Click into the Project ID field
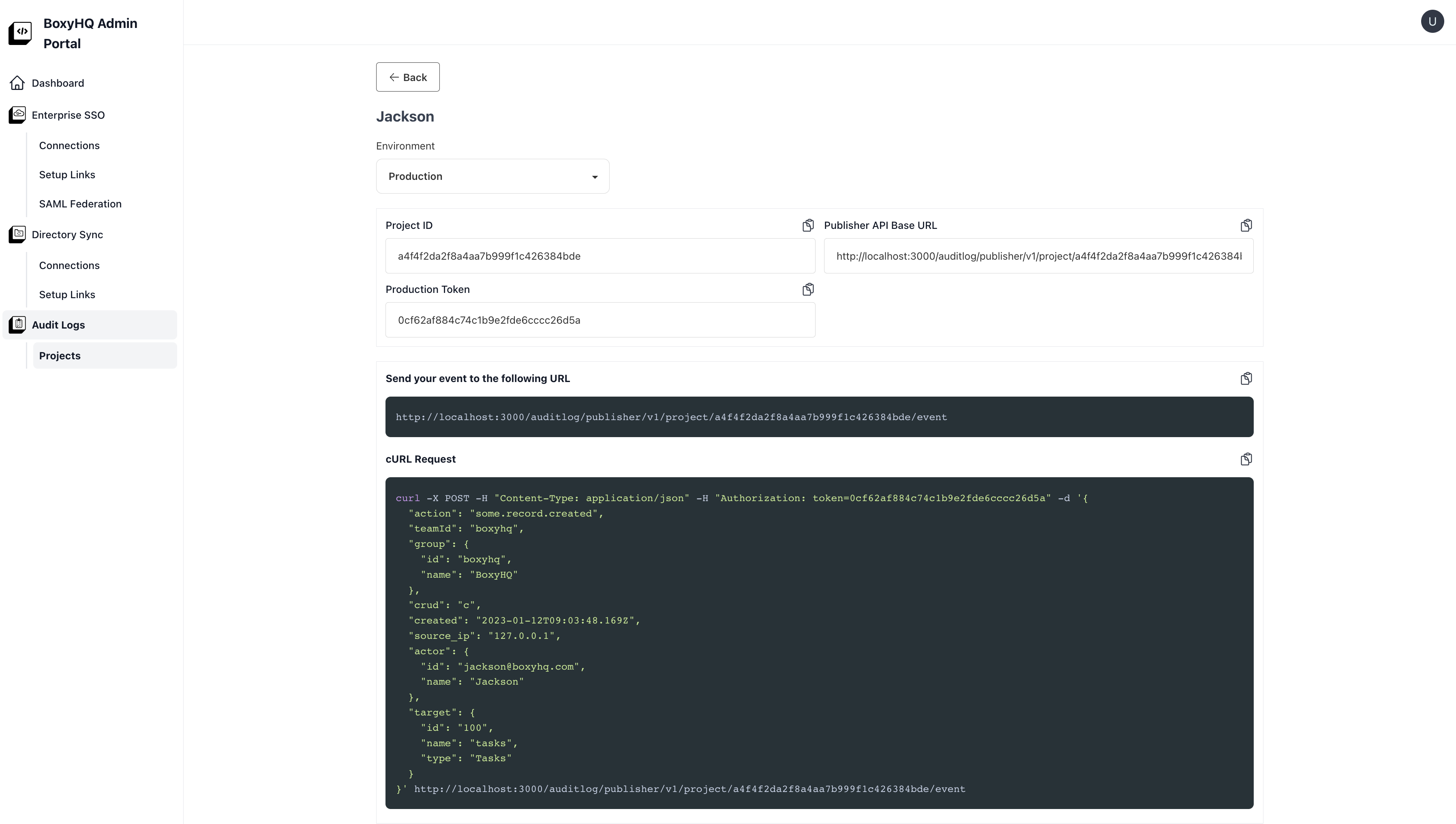Image resolution: width=1456 pixels, height=824 pixels. (600, 256)
